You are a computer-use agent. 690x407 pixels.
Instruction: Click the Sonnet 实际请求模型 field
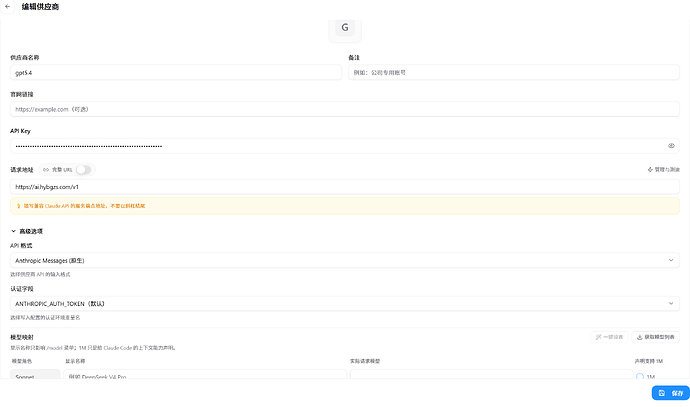[x=492, y=374]
